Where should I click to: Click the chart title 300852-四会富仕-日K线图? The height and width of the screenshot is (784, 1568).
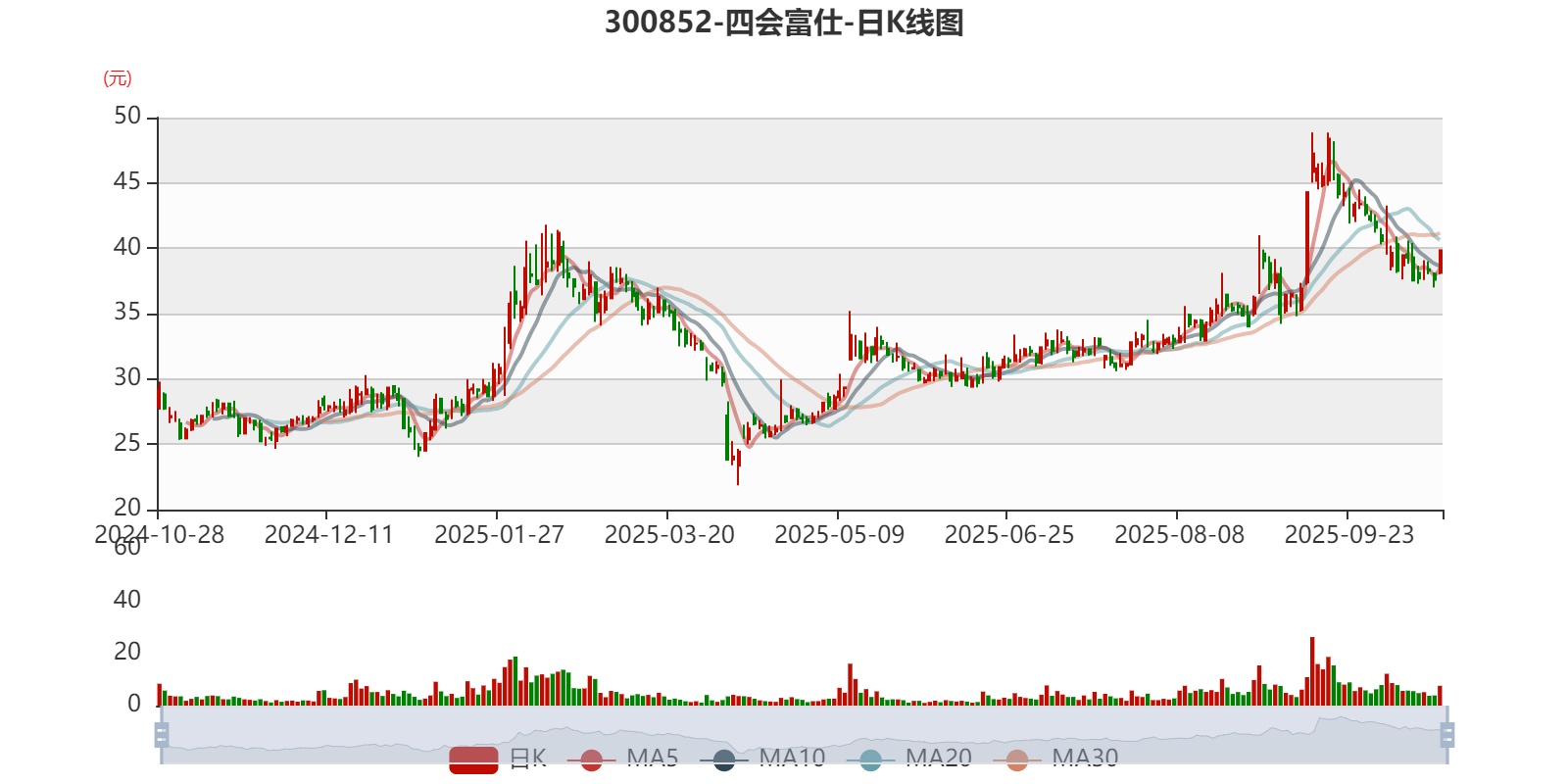pyautogui.click(x=784, y=22)
